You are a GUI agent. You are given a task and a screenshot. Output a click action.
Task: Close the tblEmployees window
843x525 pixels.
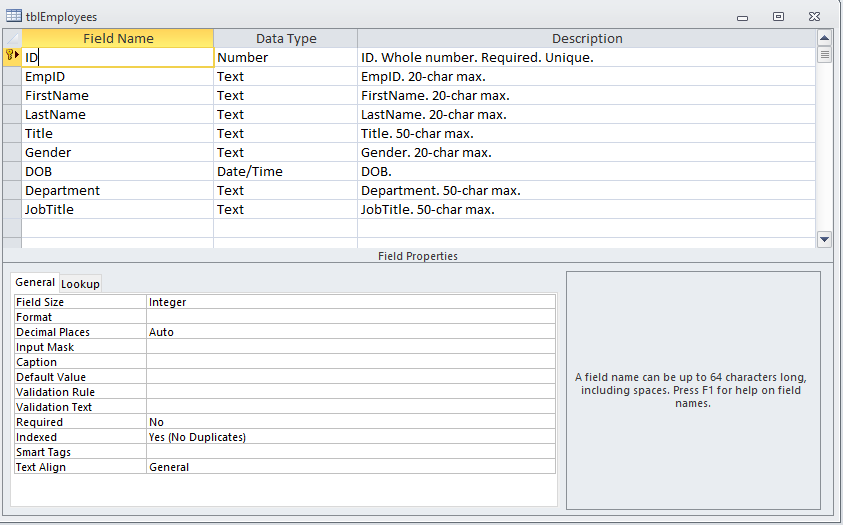click(x=815, y=17)
